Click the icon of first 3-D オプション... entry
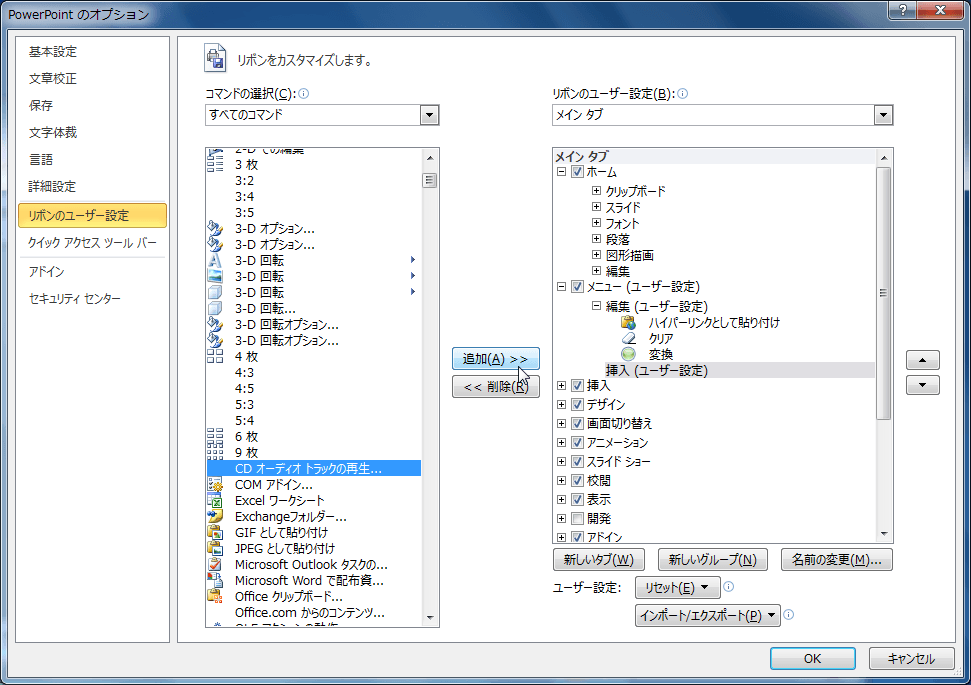Image resolution: width=971 pixels, height=685 pixels. pyautogui.click(x=215, y=229)
